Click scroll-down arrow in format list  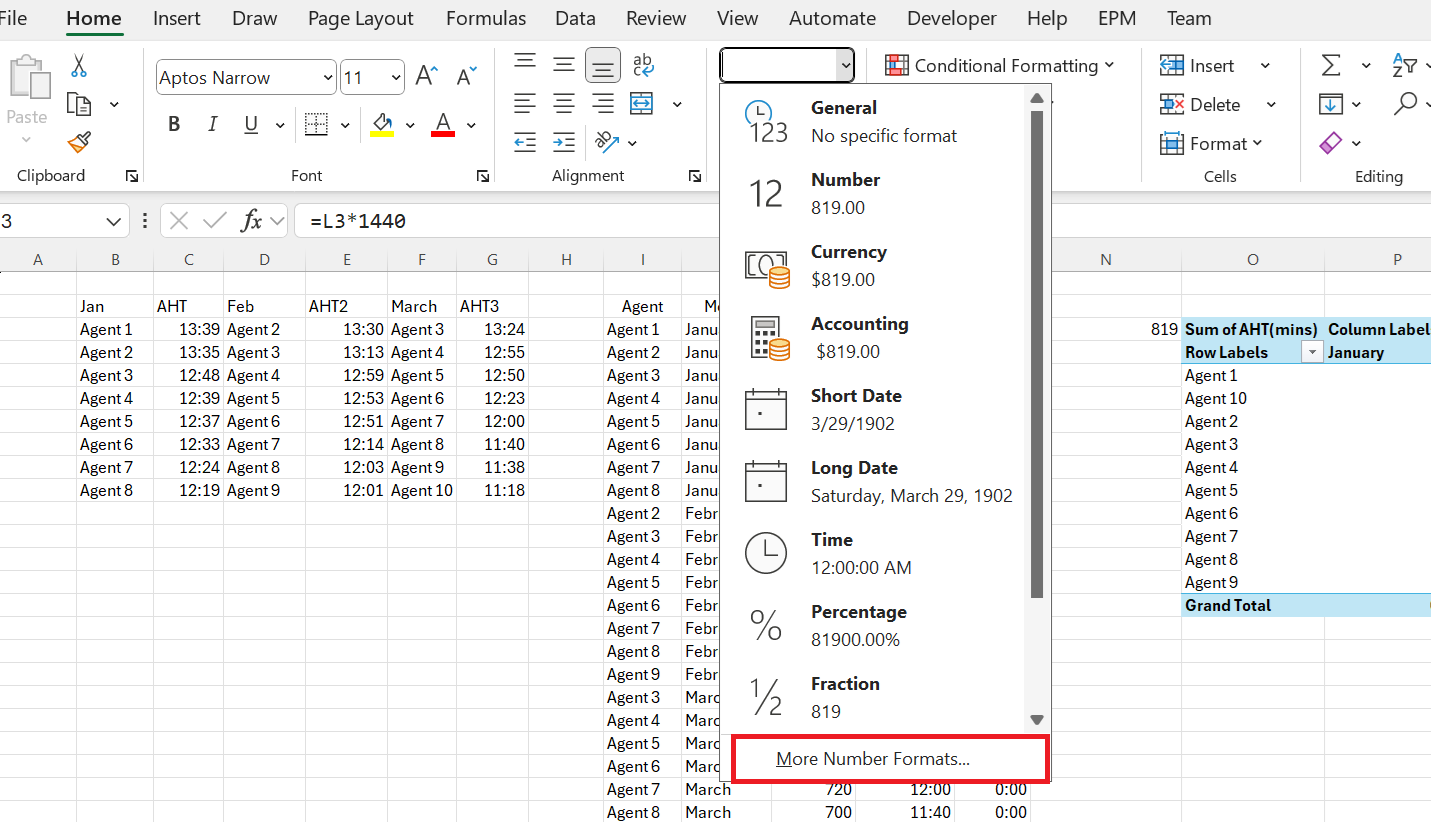tap(1037, 719)
